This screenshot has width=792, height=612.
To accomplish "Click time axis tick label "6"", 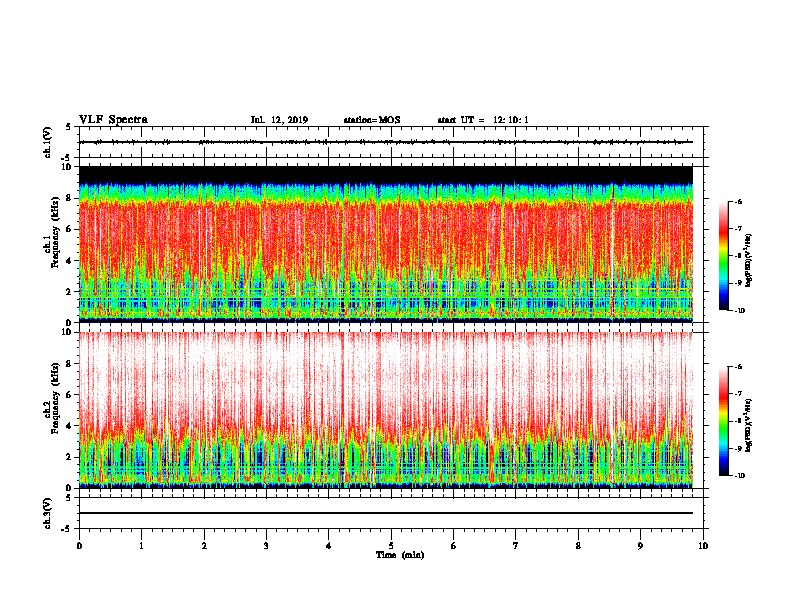I will [454, 546].
